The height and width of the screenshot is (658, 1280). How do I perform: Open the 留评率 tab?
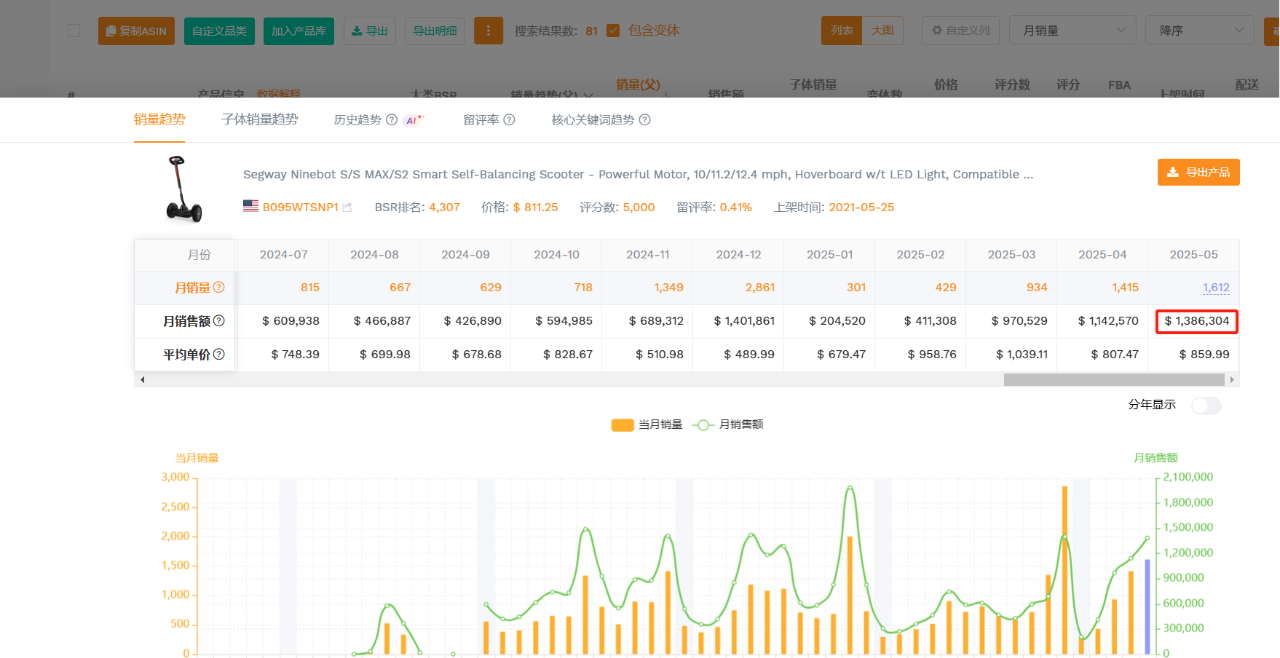click(x=481, y=120)
